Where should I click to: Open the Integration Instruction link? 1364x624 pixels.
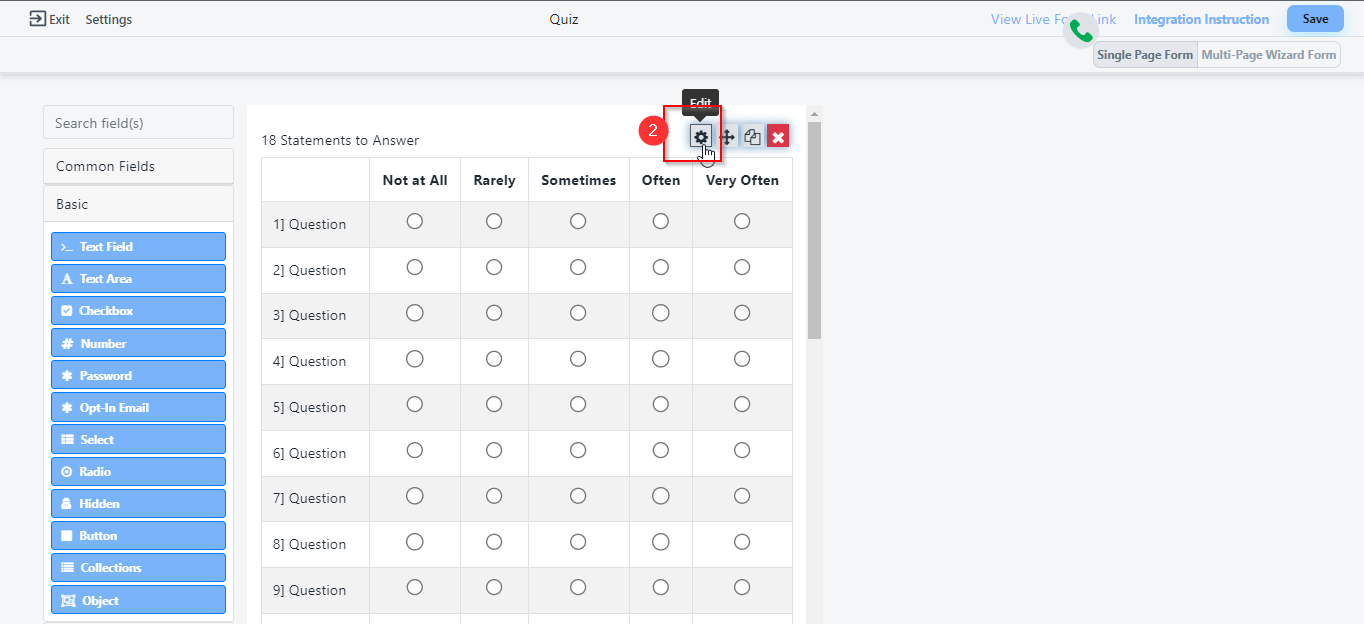pos(1201,19)
